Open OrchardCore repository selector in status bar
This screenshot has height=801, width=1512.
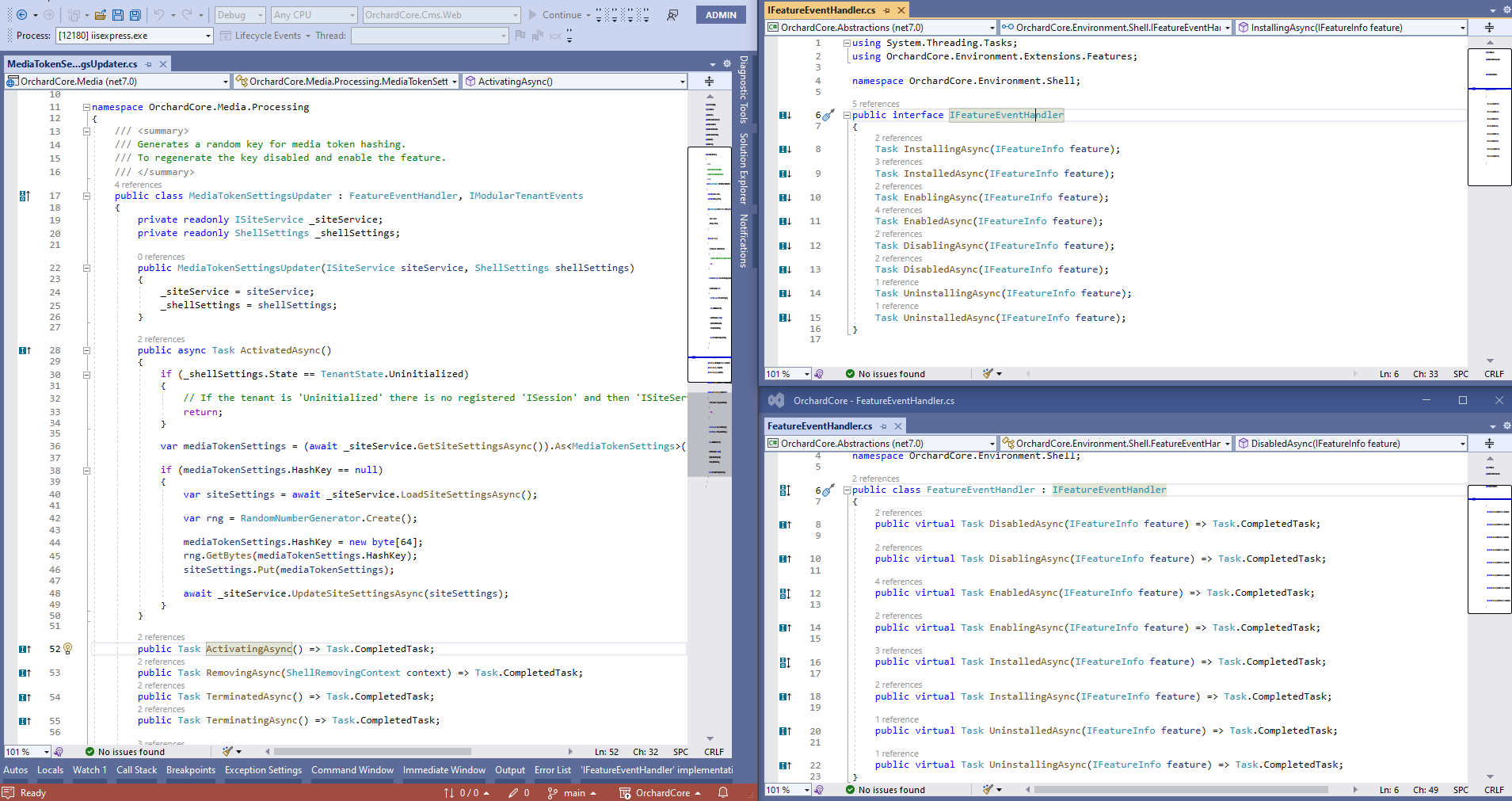click(x=660, y=792)
